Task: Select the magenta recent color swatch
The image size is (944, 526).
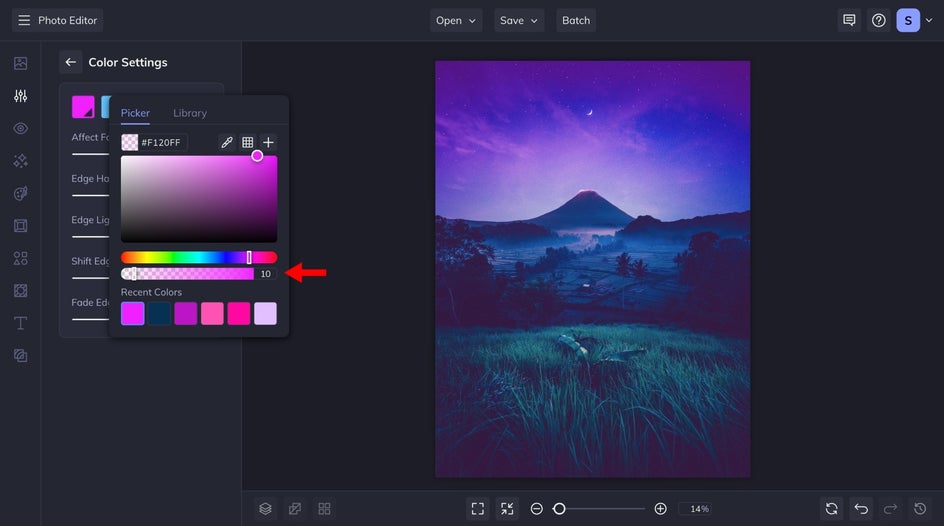Action: [132, 314]
